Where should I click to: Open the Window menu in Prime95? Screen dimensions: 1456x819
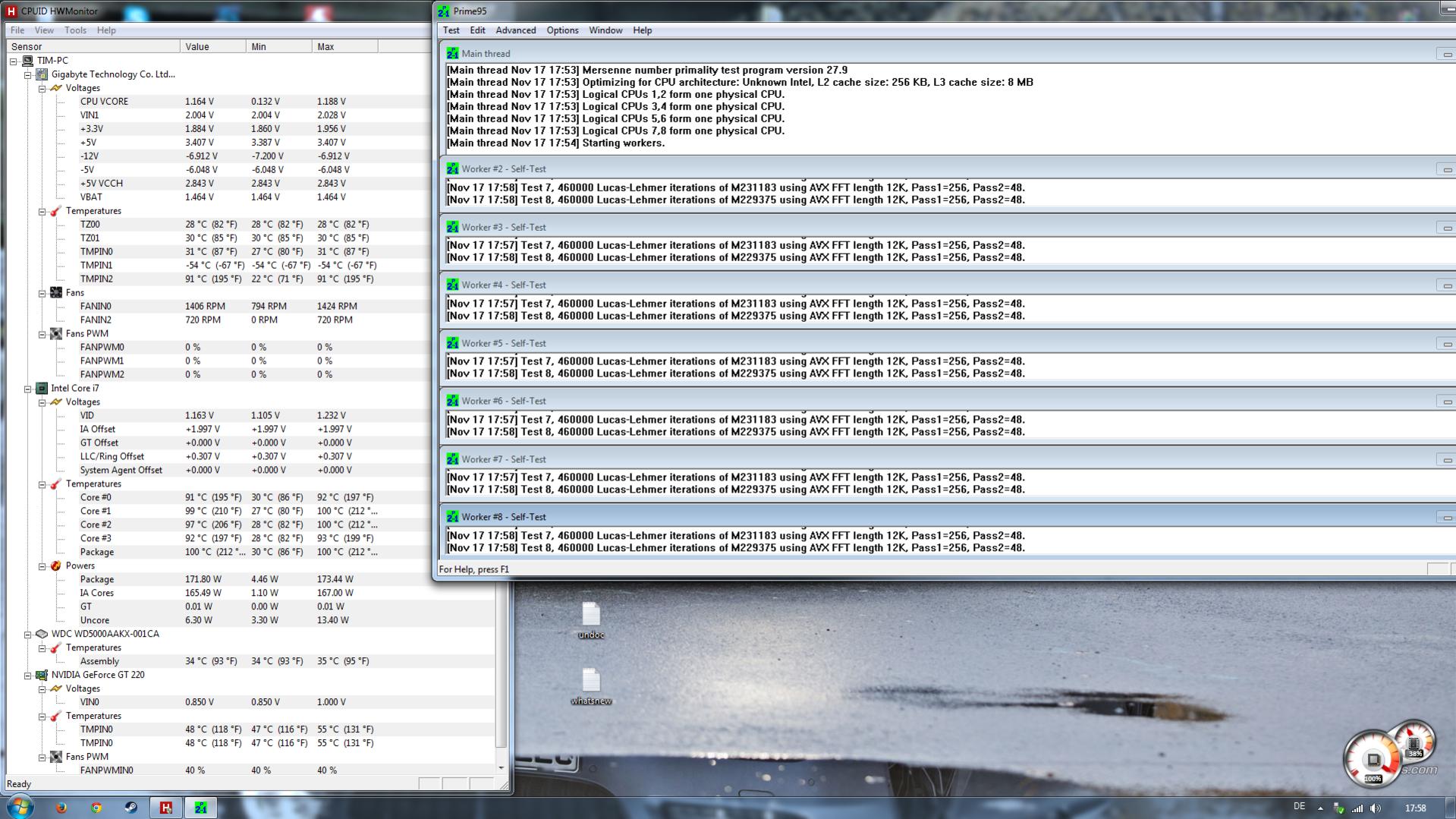[605, 30]
